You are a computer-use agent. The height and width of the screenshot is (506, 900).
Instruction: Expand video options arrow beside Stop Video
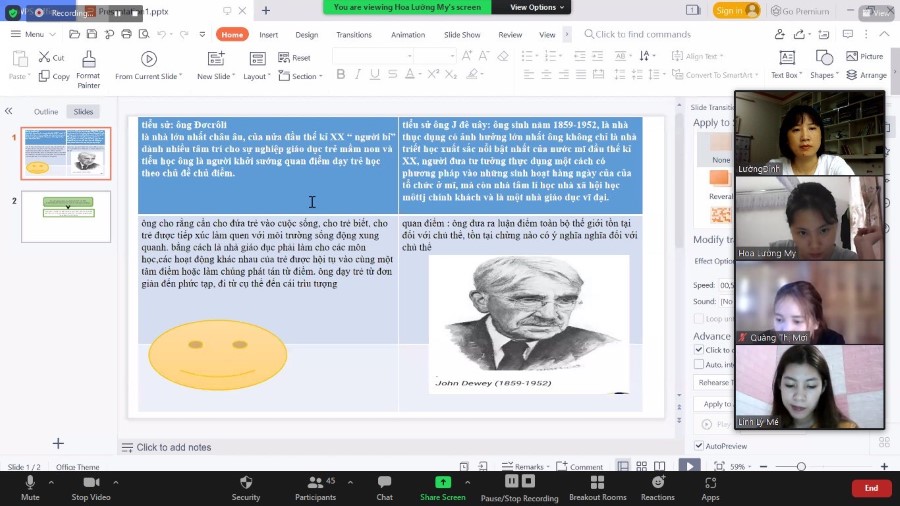click(116, 482)
